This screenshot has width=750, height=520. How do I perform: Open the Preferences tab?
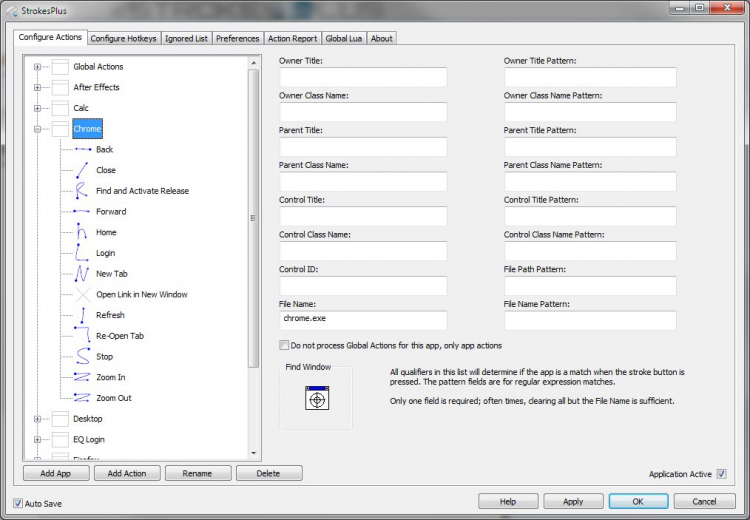[237, 38]
